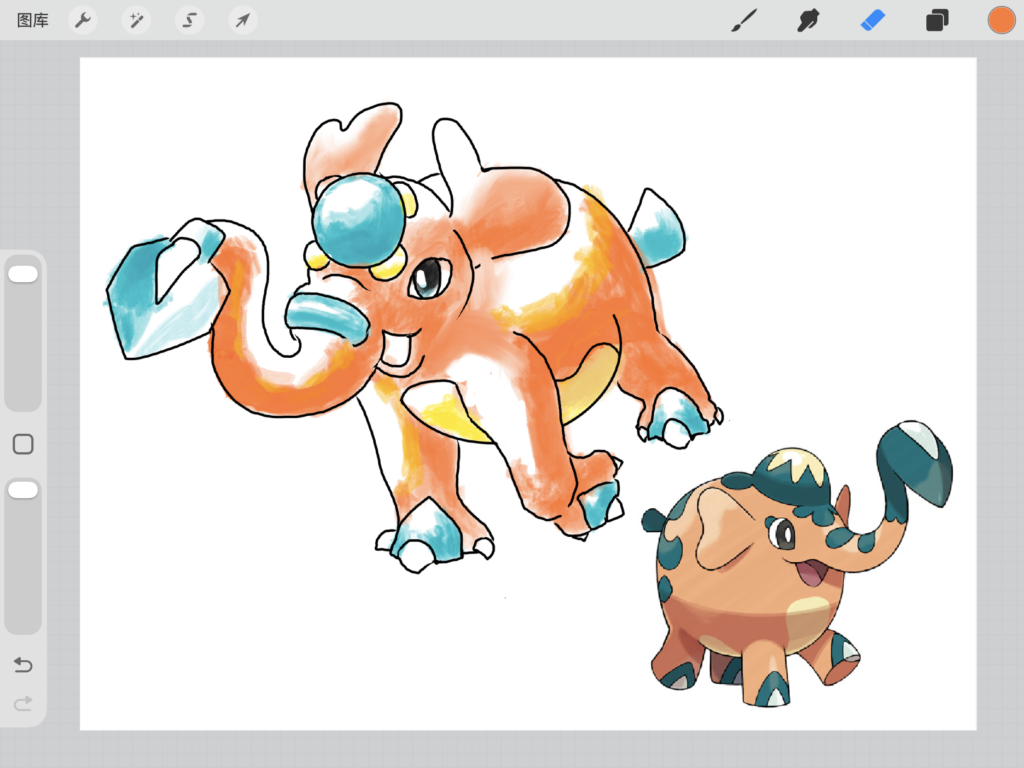This screenshot has height=768, width=1024.
Task: Select the Paint brush tool
Action: (x=744, y=20)
